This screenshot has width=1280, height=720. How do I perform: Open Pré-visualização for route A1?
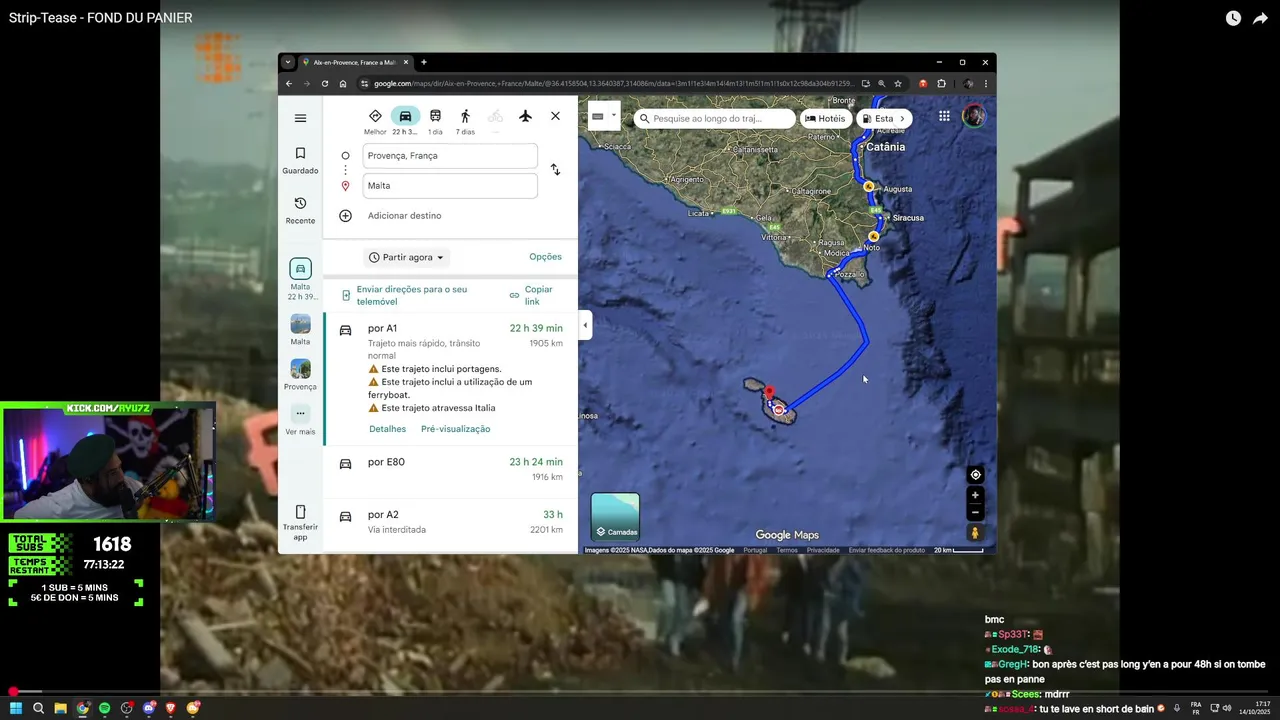(455, 429)
